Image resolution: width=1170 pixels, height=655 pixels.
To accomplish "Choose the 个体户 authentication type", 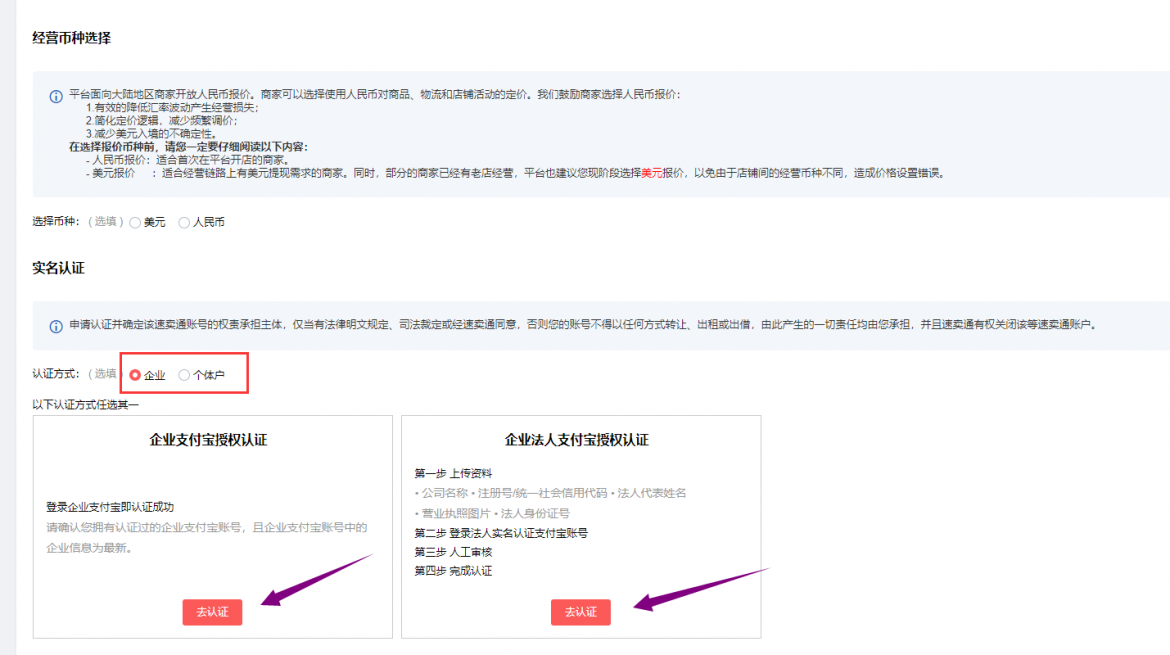I will [x=183, y=375].
